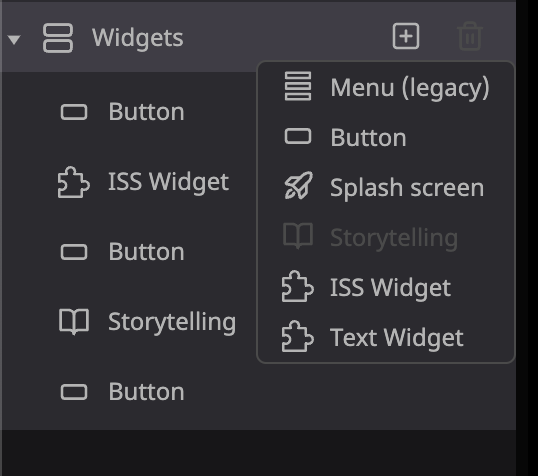Screen dimensions: 538x476
Task: Select Menu (legacy) from the dropdown
Action: (386, 87)
